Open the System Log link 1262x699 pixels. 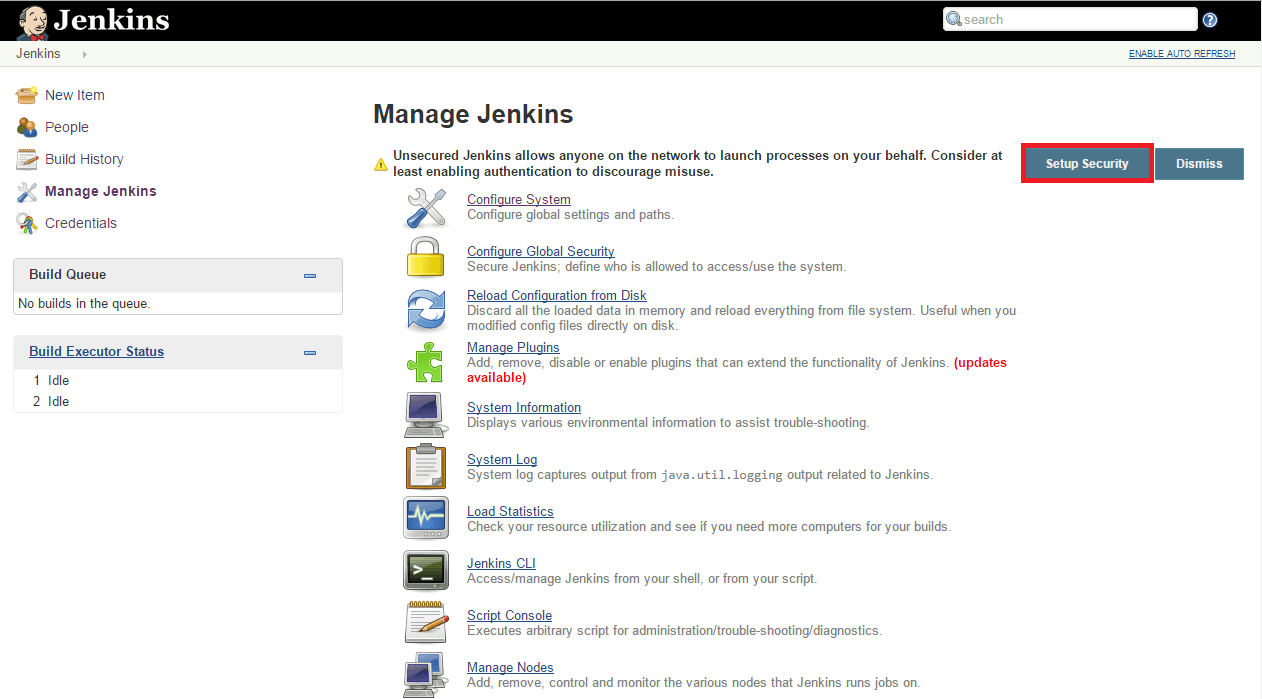502,459
